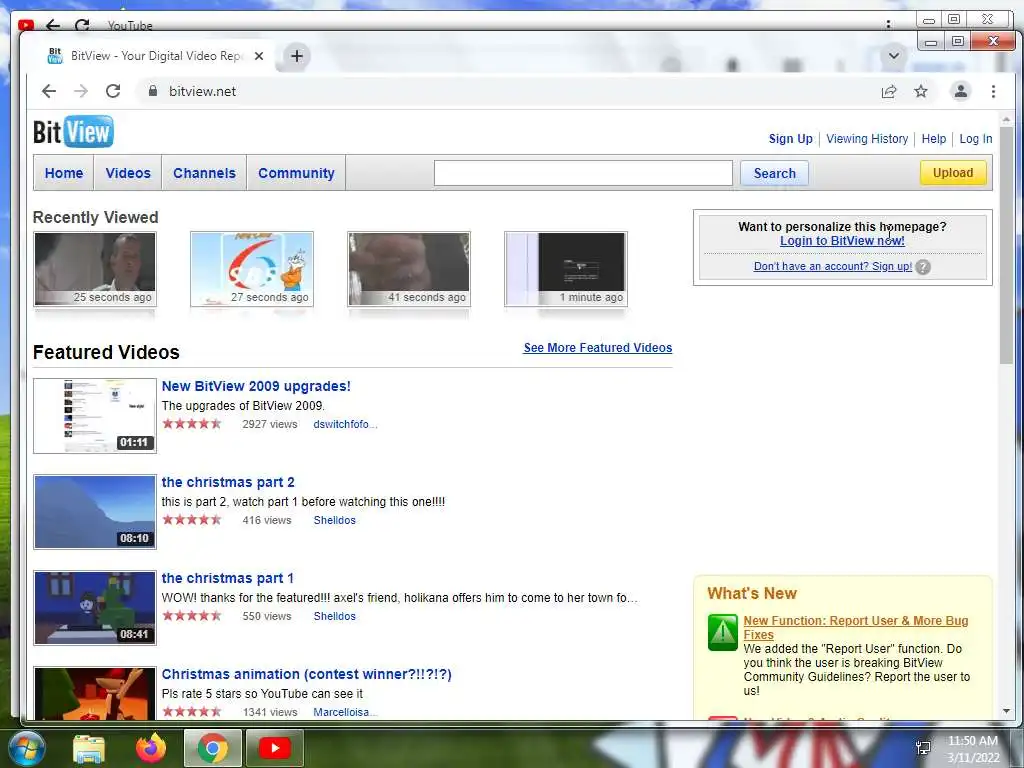Open New BitView 2009 upgrades thumbnail
1024x768 pixels.
pos(95,415)
